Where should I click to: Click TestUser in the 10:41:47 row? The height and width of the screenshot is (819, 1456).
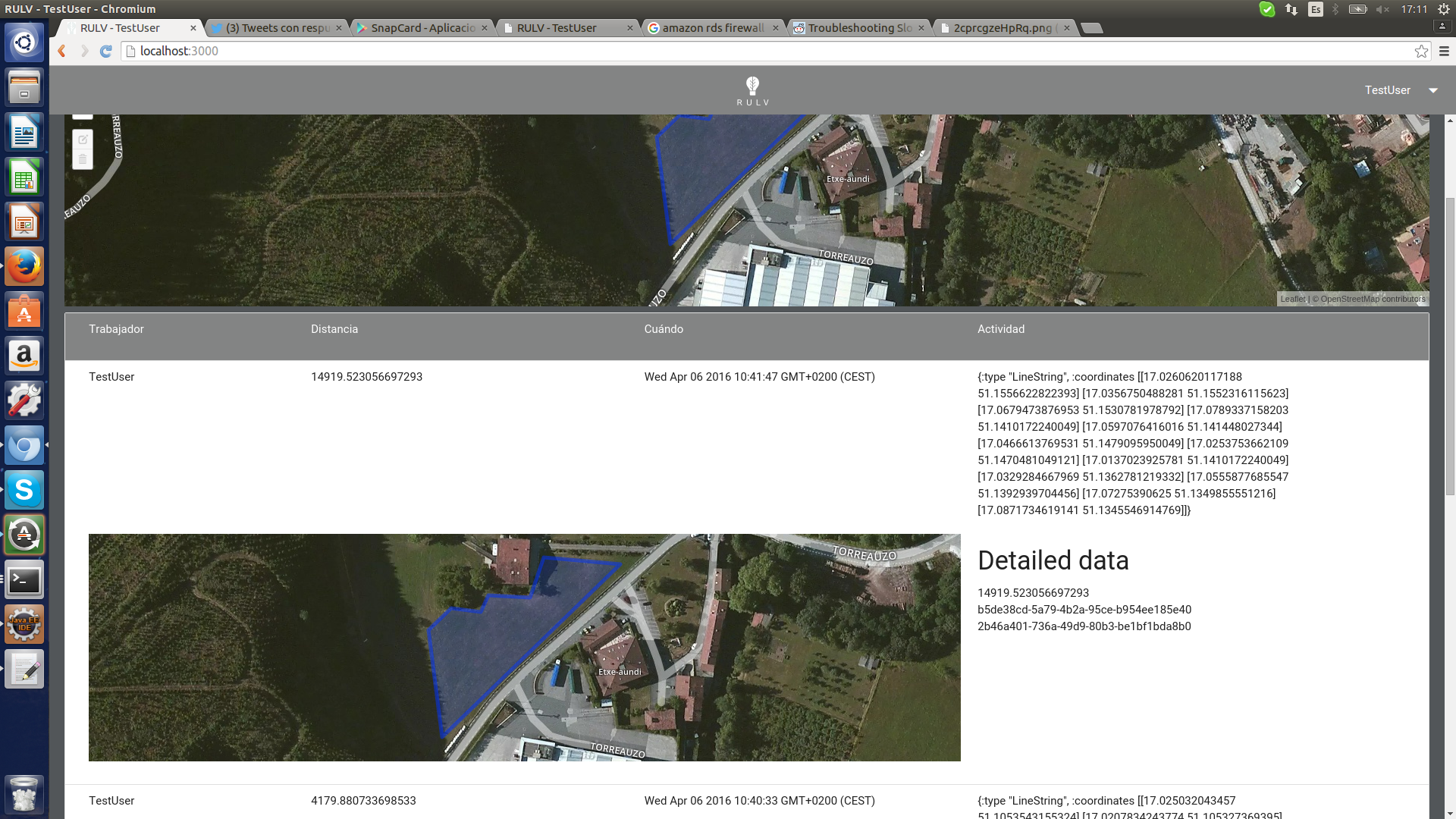point(111,377)
